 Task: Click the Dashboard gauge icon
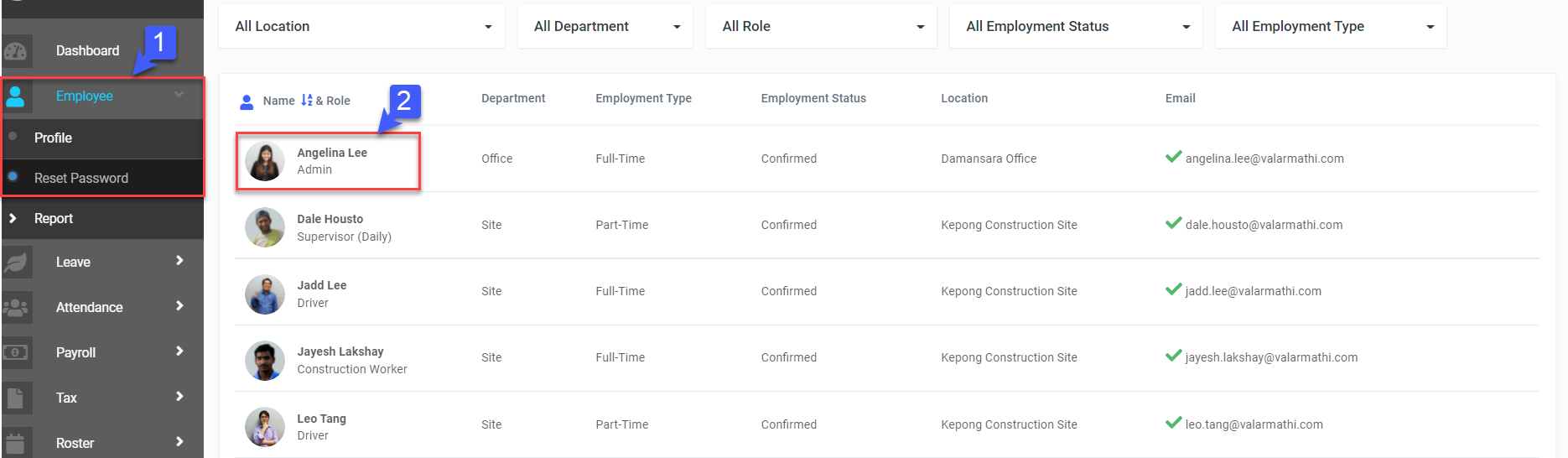(x=16, y=51)
